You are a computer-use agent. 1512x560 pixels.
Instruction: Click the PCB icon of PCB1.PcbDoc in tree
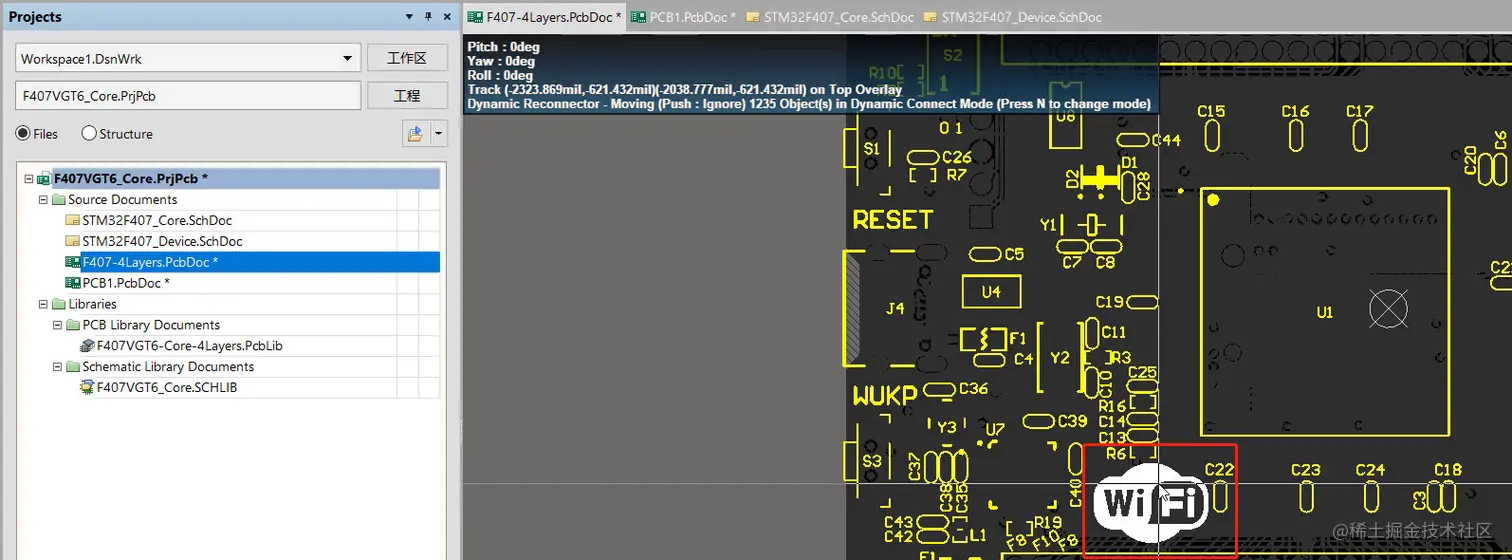[x=72, y=283]
